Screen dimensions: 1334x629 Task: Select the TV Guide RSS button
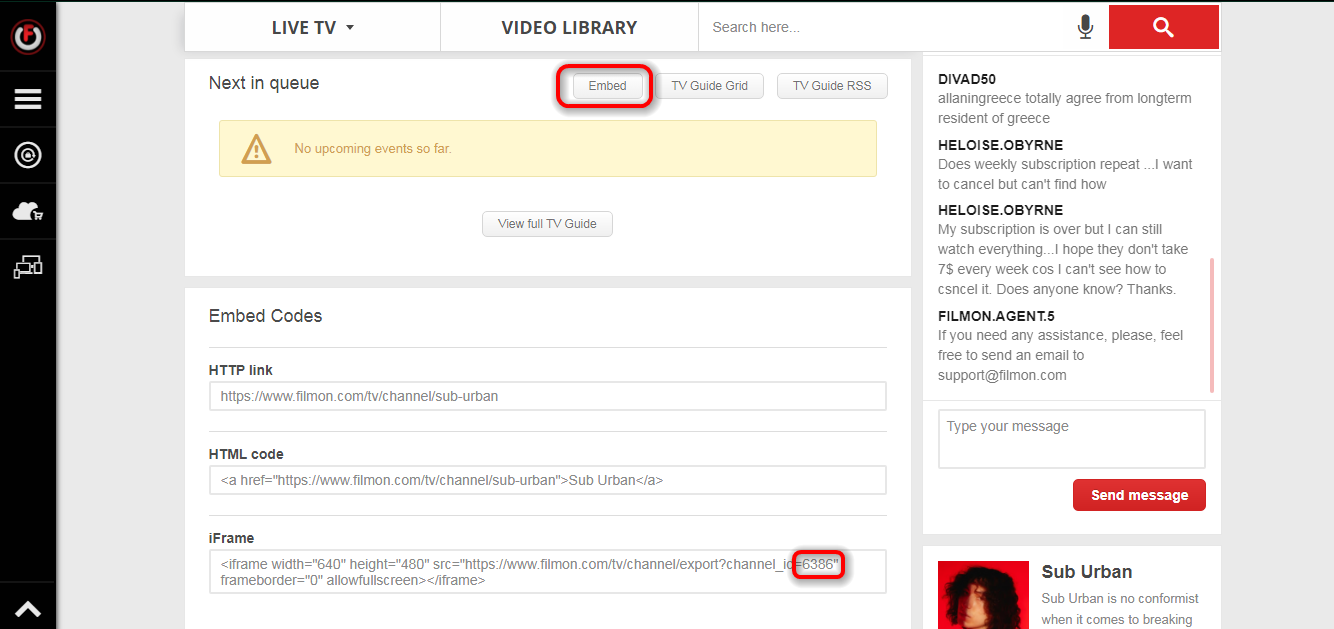tap(831, 86)
